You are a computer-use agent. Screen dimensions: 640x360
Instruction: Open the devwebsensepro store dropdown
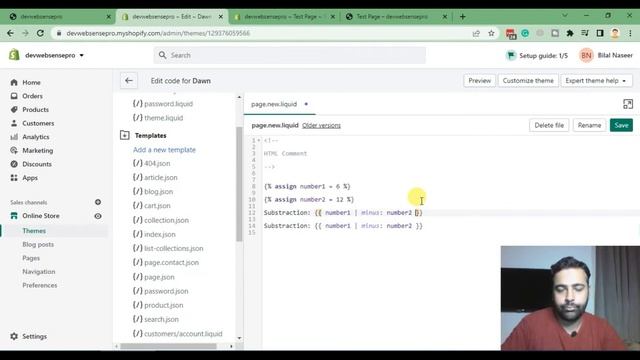tap(54, 55)
